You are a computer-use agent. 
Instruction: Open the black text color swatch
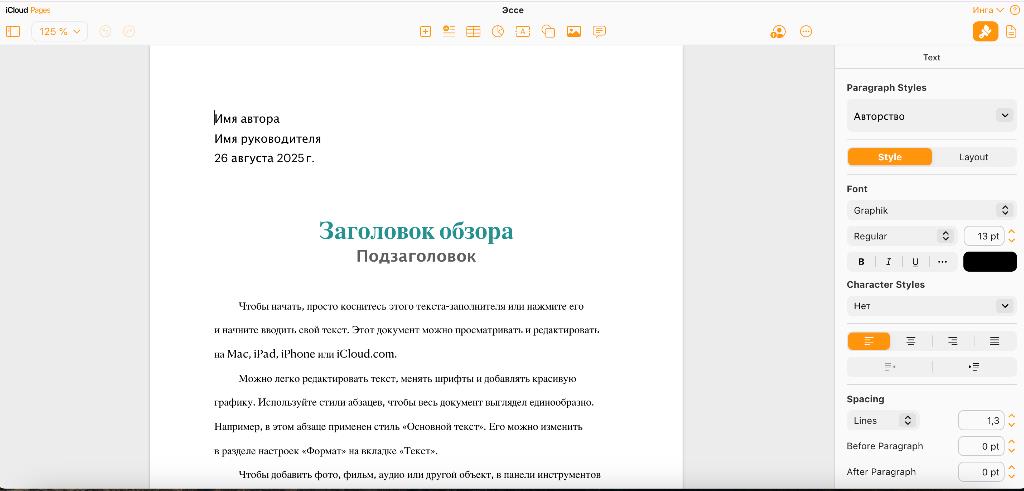pyautogui.click(x=990, y=262)
